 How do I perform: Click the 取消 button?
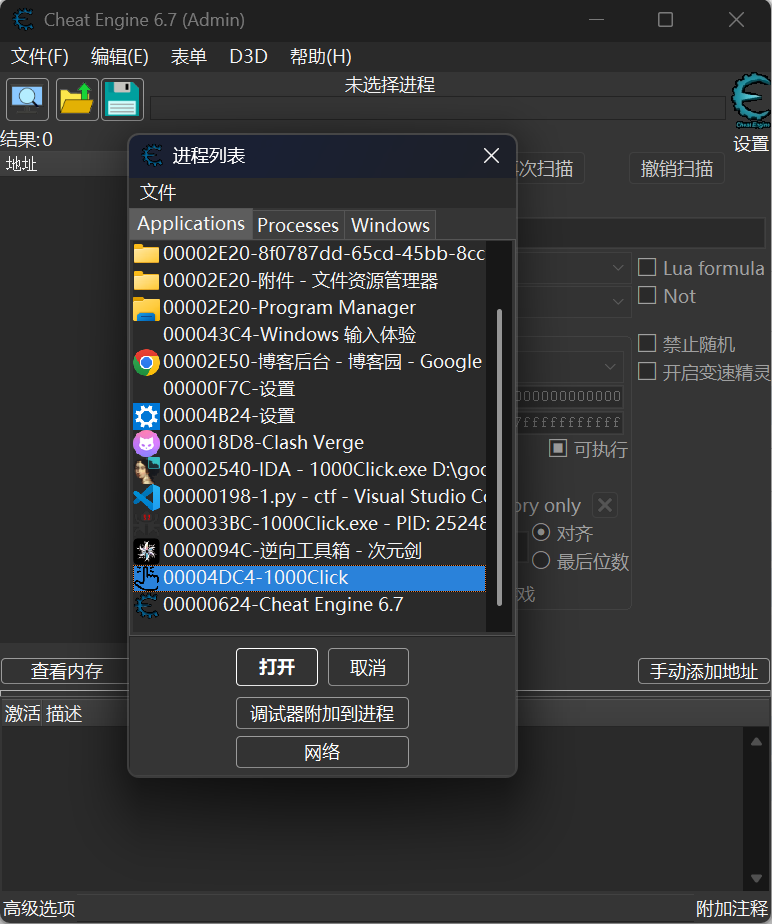(368, 667)
